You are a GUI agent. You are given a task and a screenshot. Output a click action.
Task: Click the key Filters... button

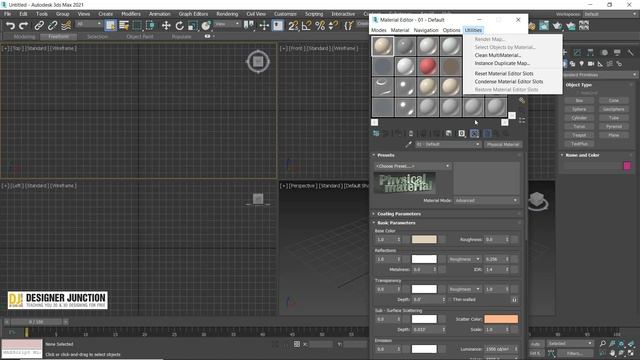pyautogui.click(x=574, y=353)
